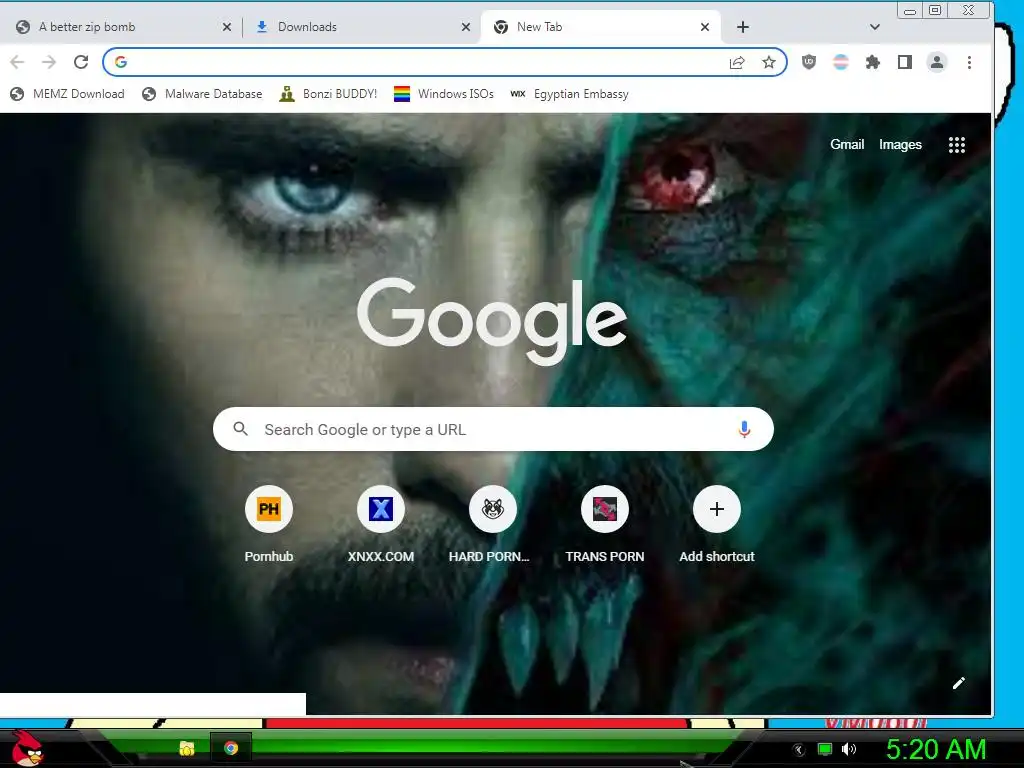This screenshot has height=768, width=1024.
Task: Open the Extensions puzzle piece menu
Action: (872, 62)
